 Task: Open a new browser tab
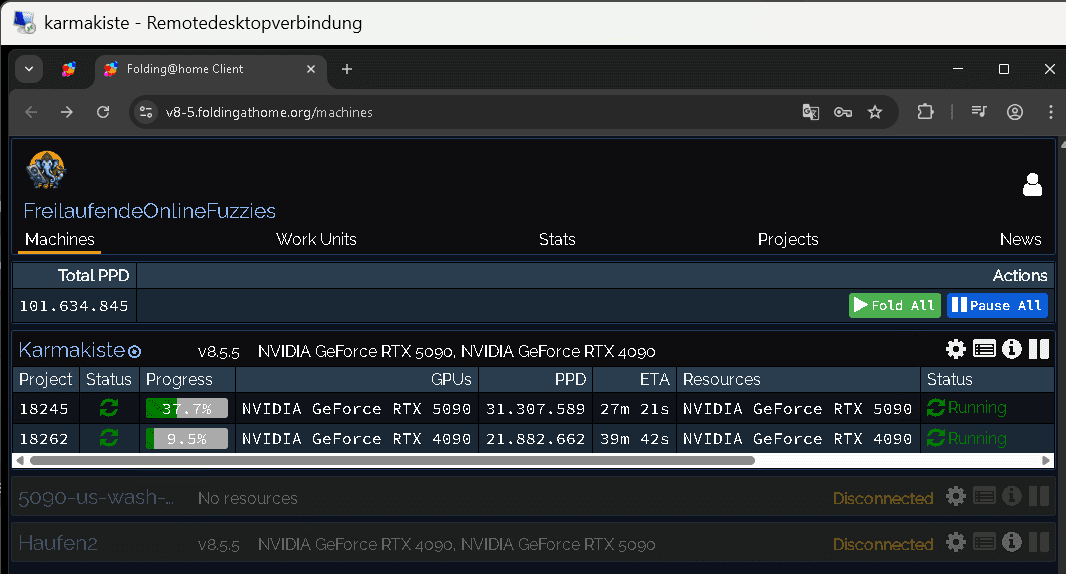coord(347,69)
